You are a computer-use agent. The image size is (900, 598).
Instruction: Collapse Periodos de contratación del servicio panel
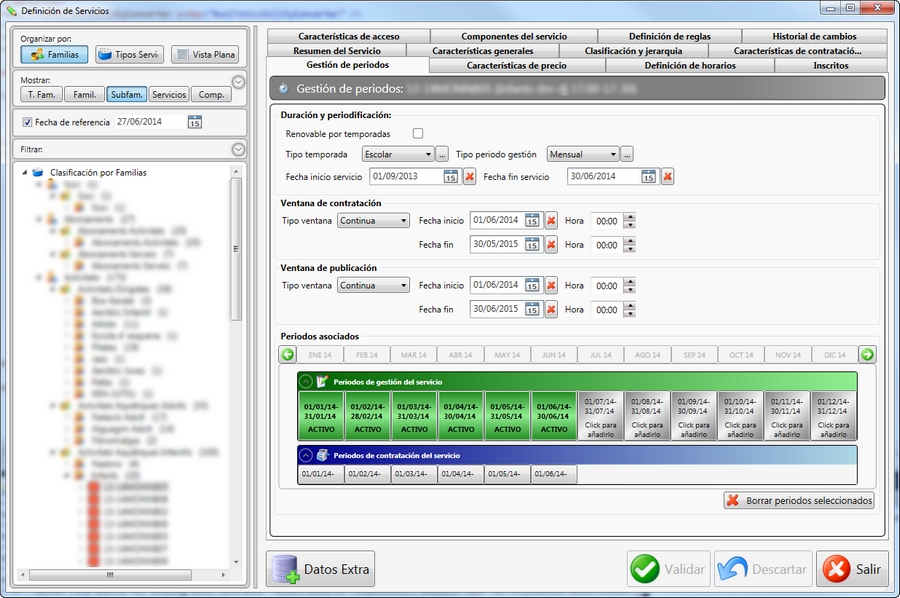pyautogui.click(x=306, y=455)
